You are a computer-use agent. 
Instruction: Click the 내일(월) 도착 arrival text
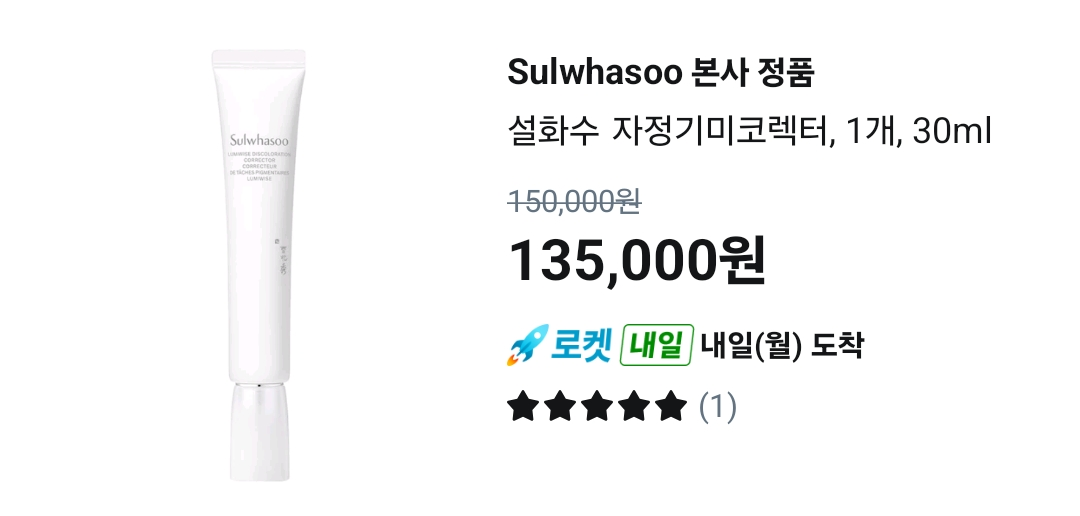(782, 345)
